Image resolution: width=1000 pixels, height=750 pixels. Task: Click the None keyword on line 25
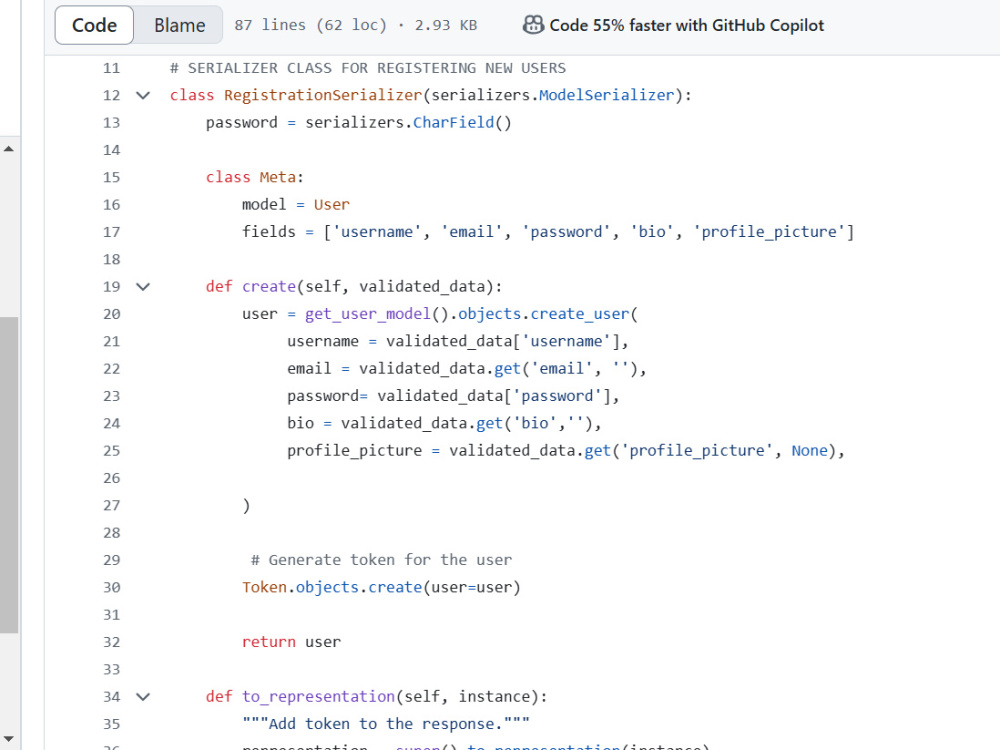(x=809, y=451)
